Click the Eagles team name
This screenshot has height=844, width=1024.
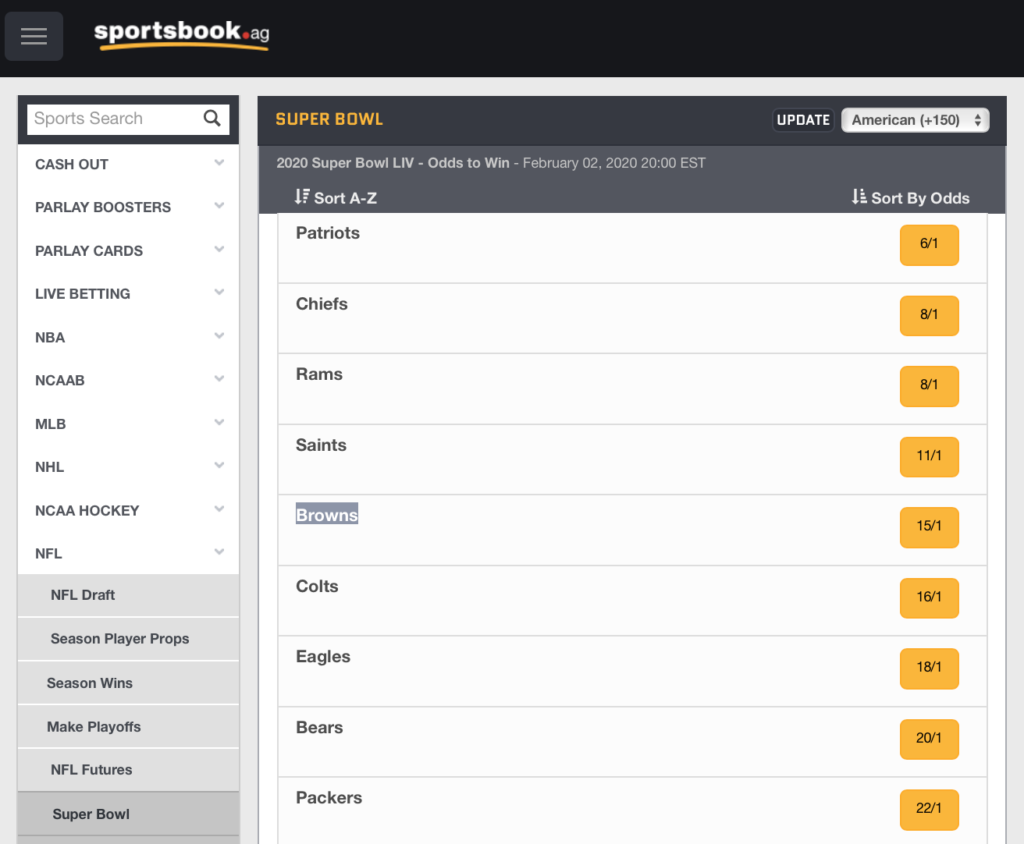pyautogui.click(x=323, y=657)
